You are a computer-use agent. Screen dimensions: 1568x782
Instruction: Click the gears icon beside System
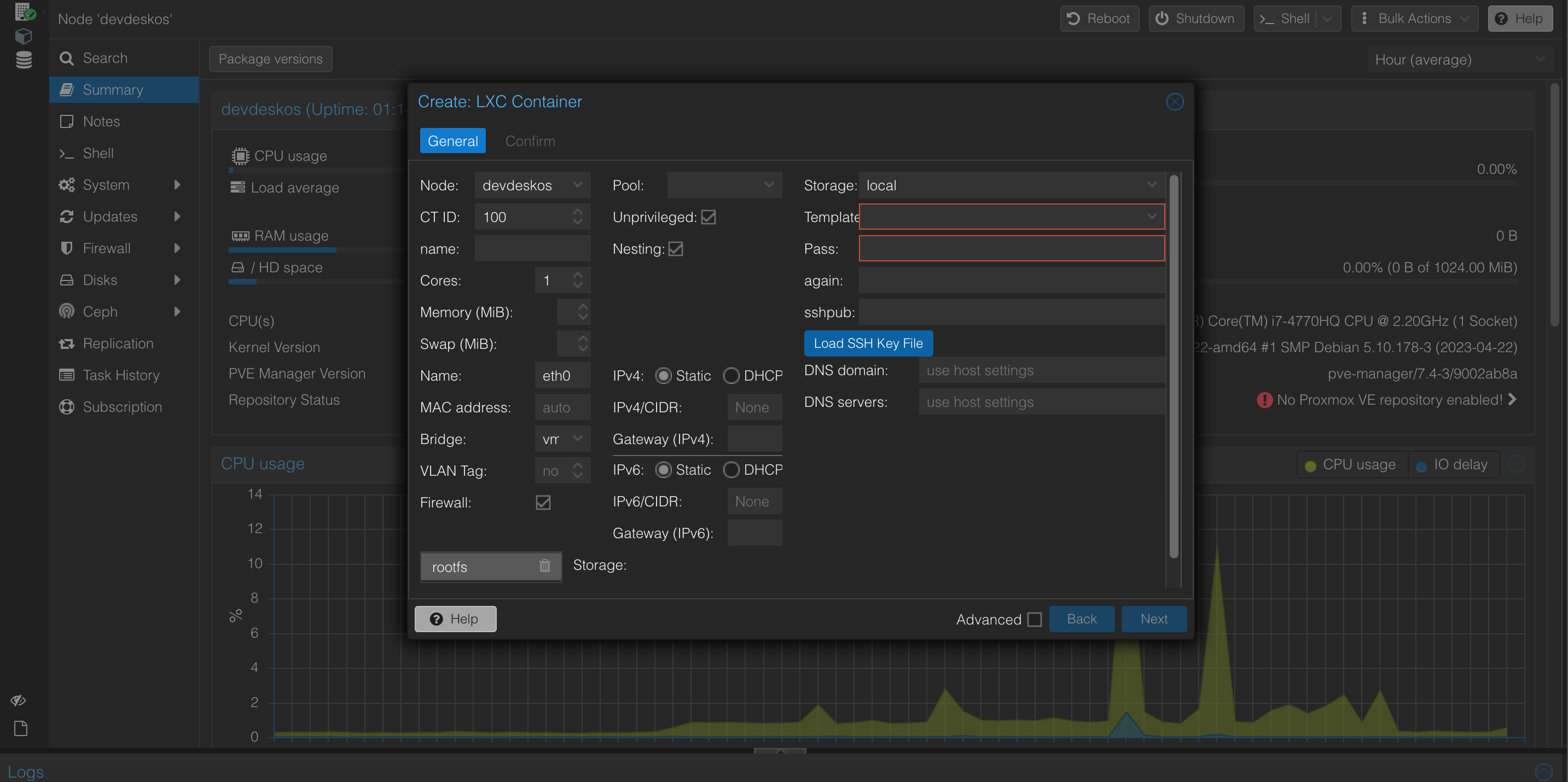coord(66,185)
